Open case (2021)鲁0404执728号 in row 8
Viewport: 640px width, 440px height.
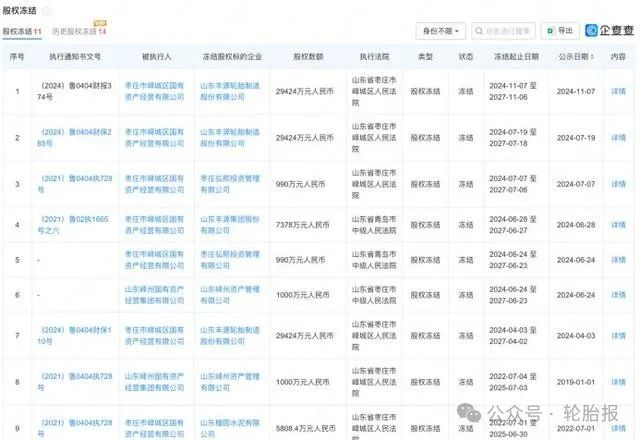74,382
